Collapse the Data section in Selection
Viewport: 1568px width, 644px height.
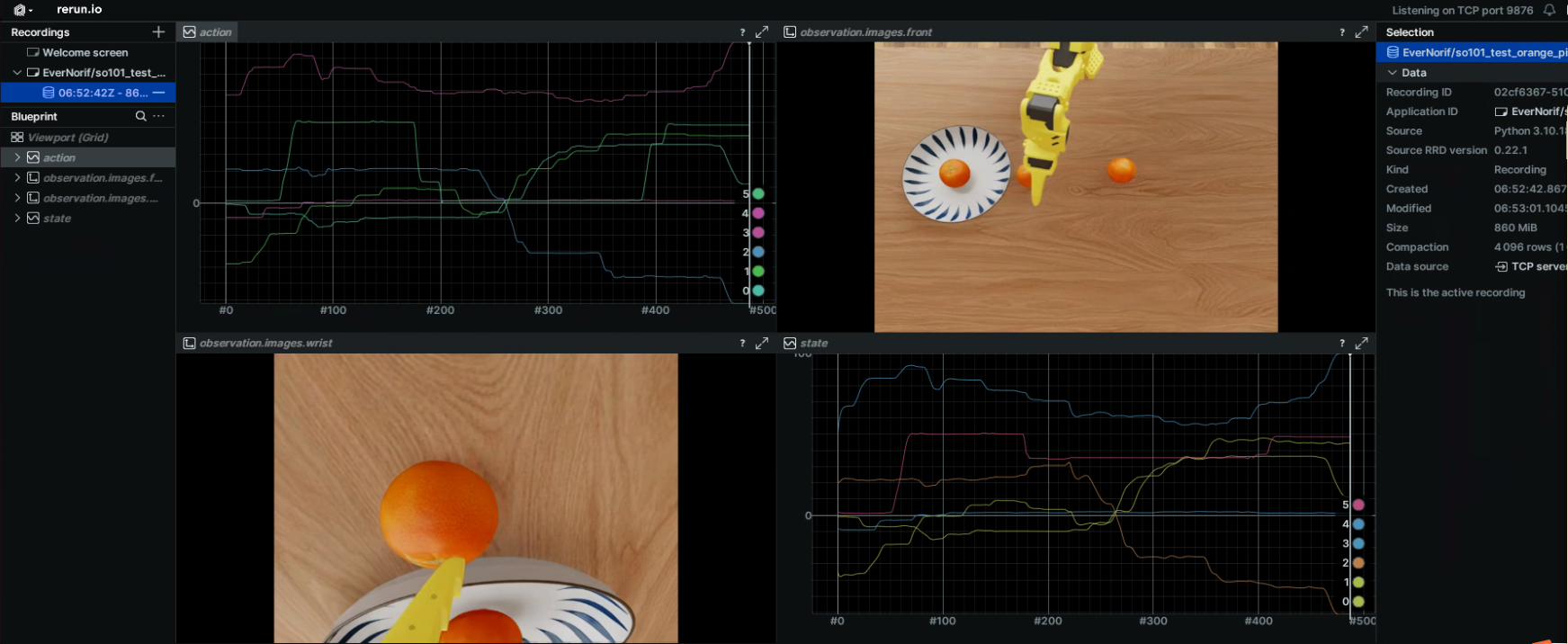[1393, 73]
